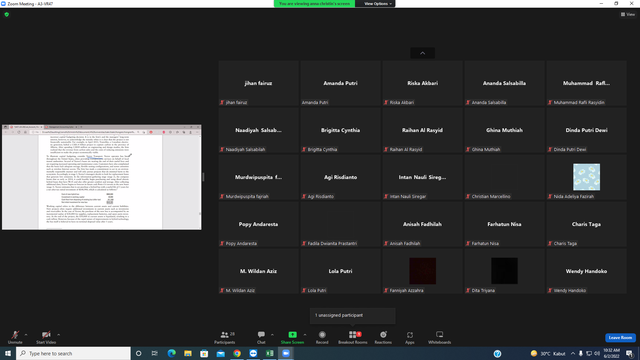Select Amanda Putri participant tile

click(x=340, y=83)
